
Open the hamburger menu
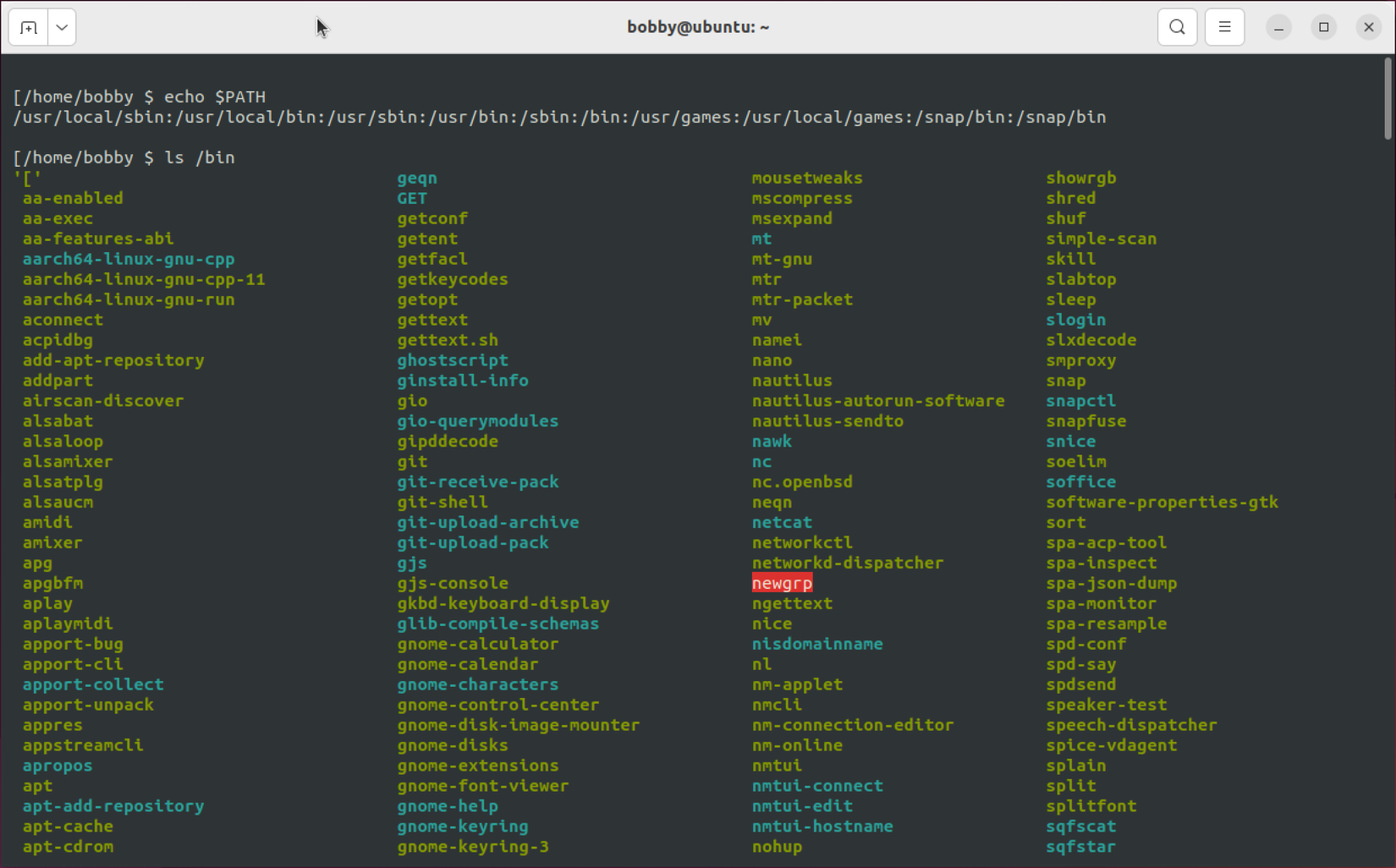1224,26
